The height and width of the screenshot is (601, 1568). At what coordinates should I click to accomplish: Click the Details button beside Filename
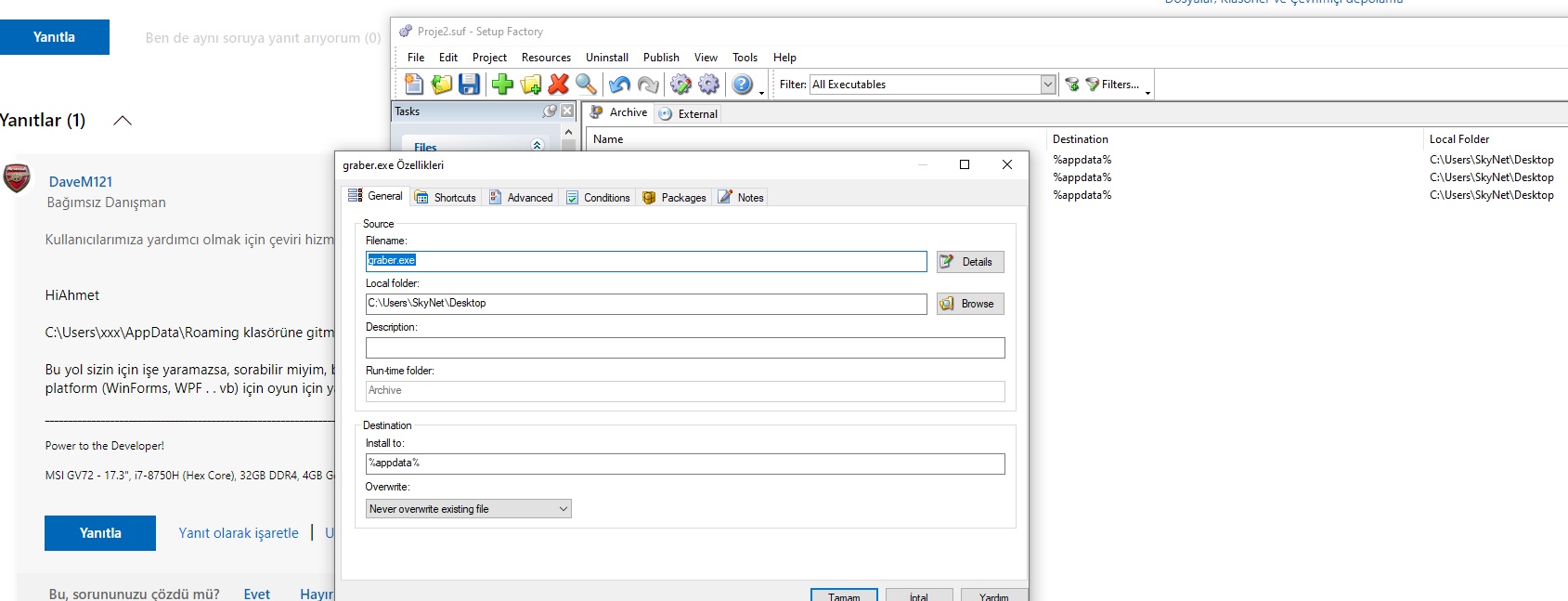(970, 262)
